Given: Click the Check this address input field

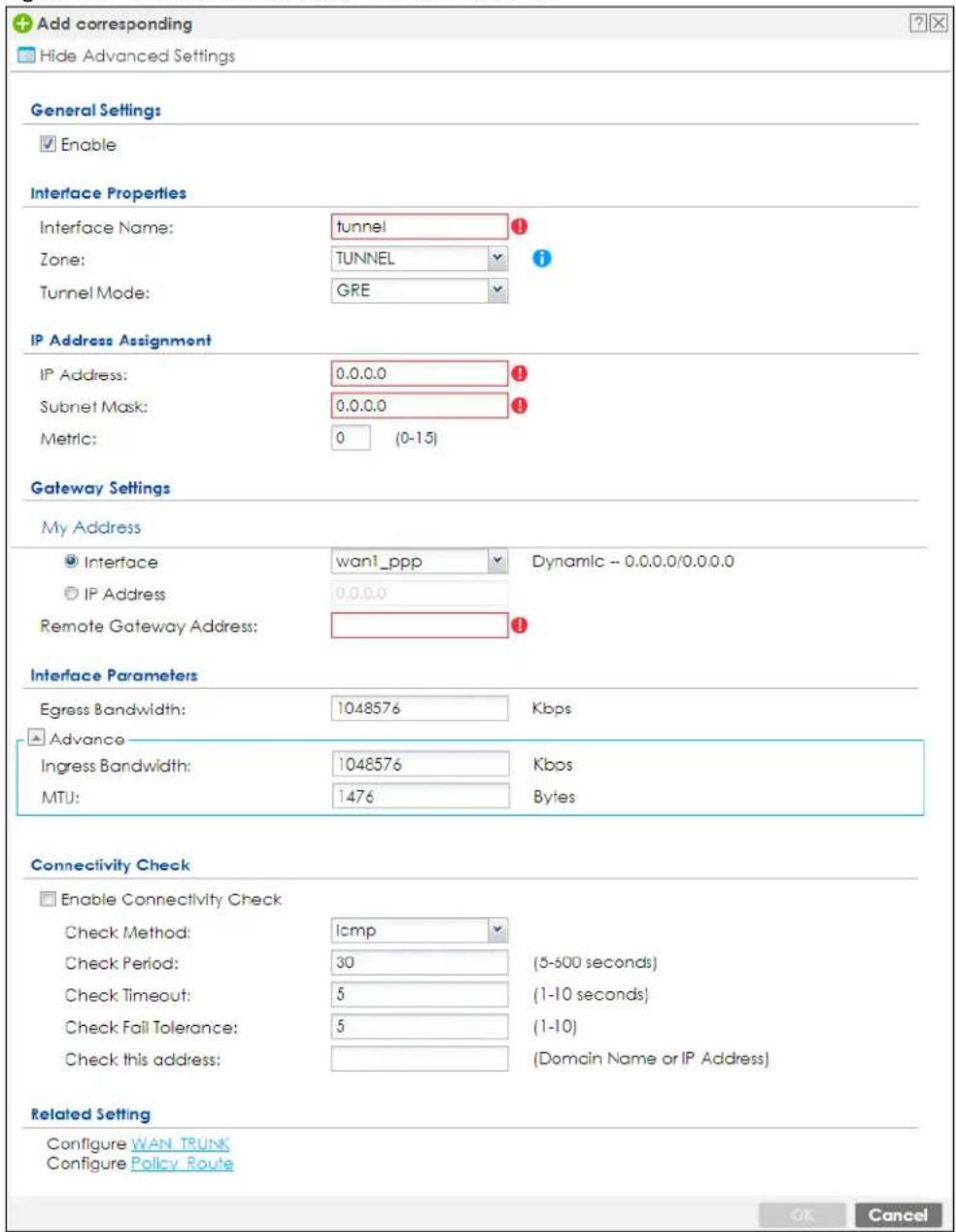Looking at the screenshot, I should (x=420, y=1059).
